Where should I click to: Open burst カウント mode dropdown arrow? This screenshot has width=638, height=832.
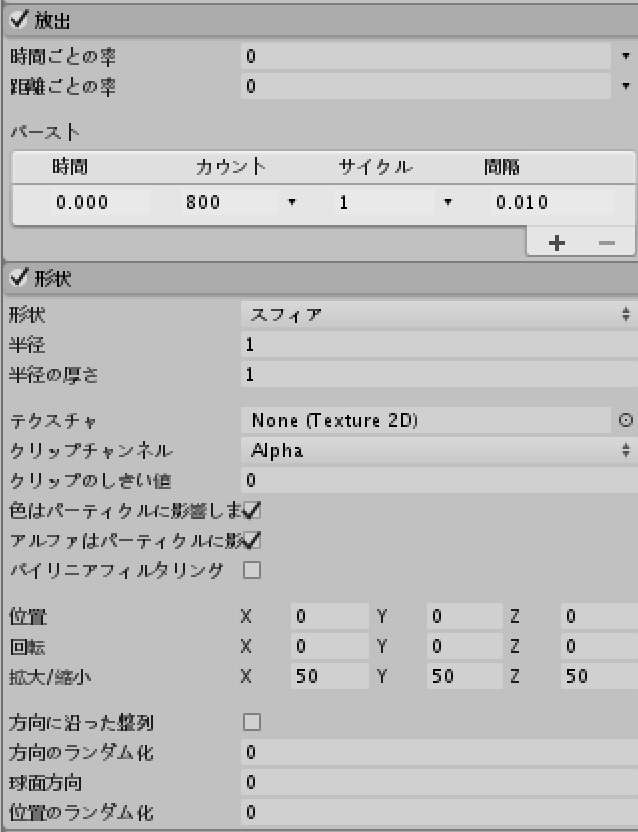click(x=292, y=203)
